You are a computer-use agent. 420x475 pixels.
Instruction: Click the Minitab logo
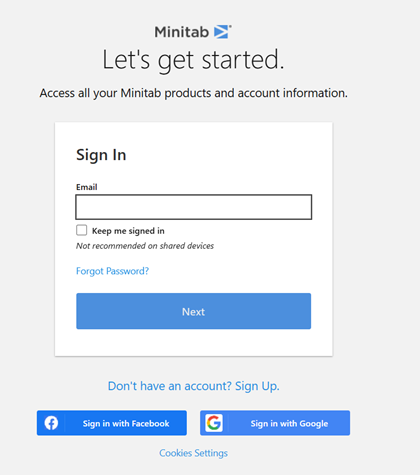tap(193, 32)
